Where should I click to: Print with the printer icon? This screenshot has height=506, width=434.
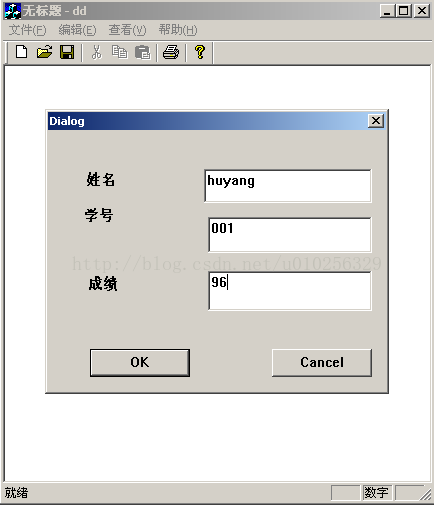[171, 52]
